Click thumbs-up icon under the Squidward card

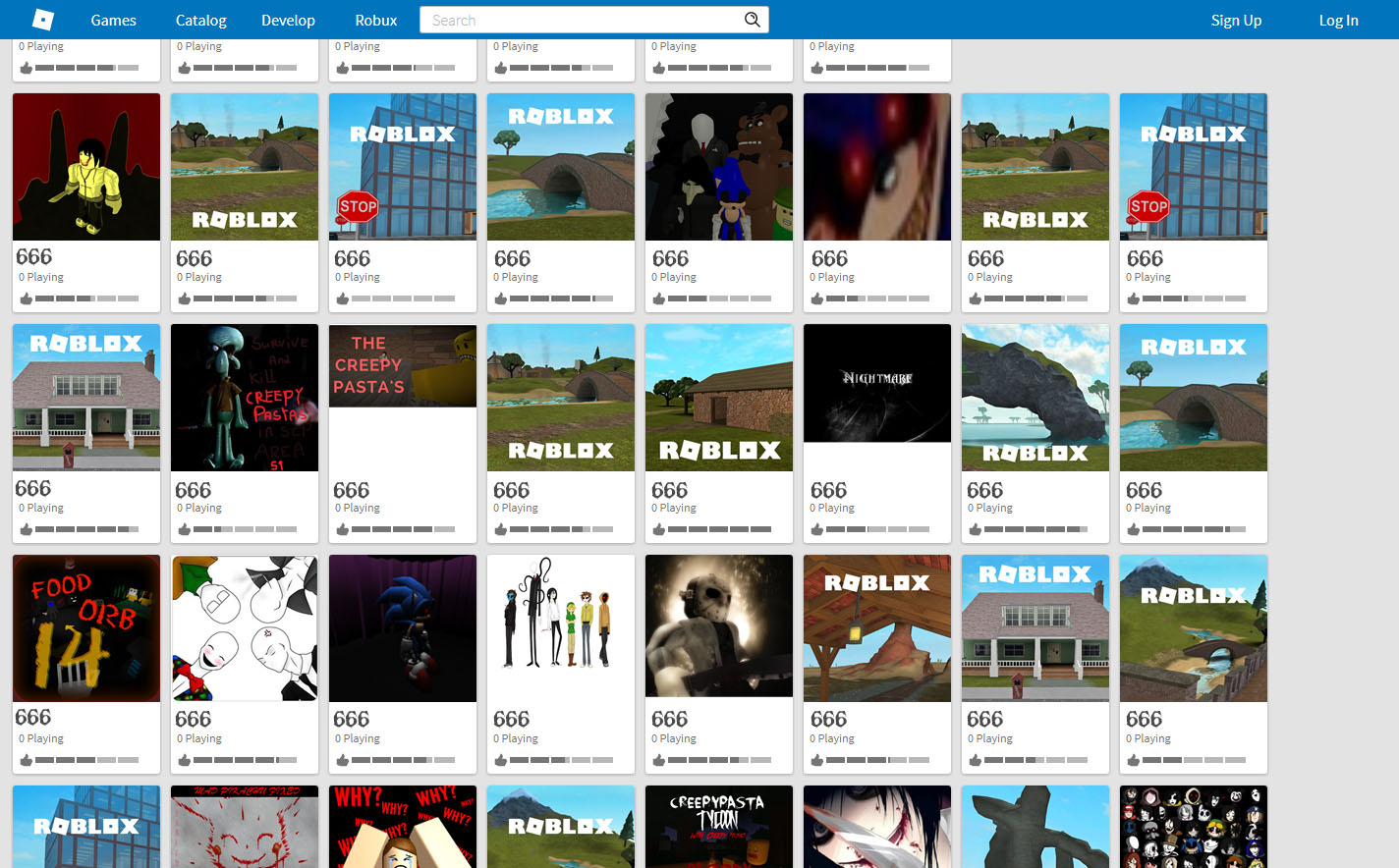pyautogui.click(x=184, y=529)
